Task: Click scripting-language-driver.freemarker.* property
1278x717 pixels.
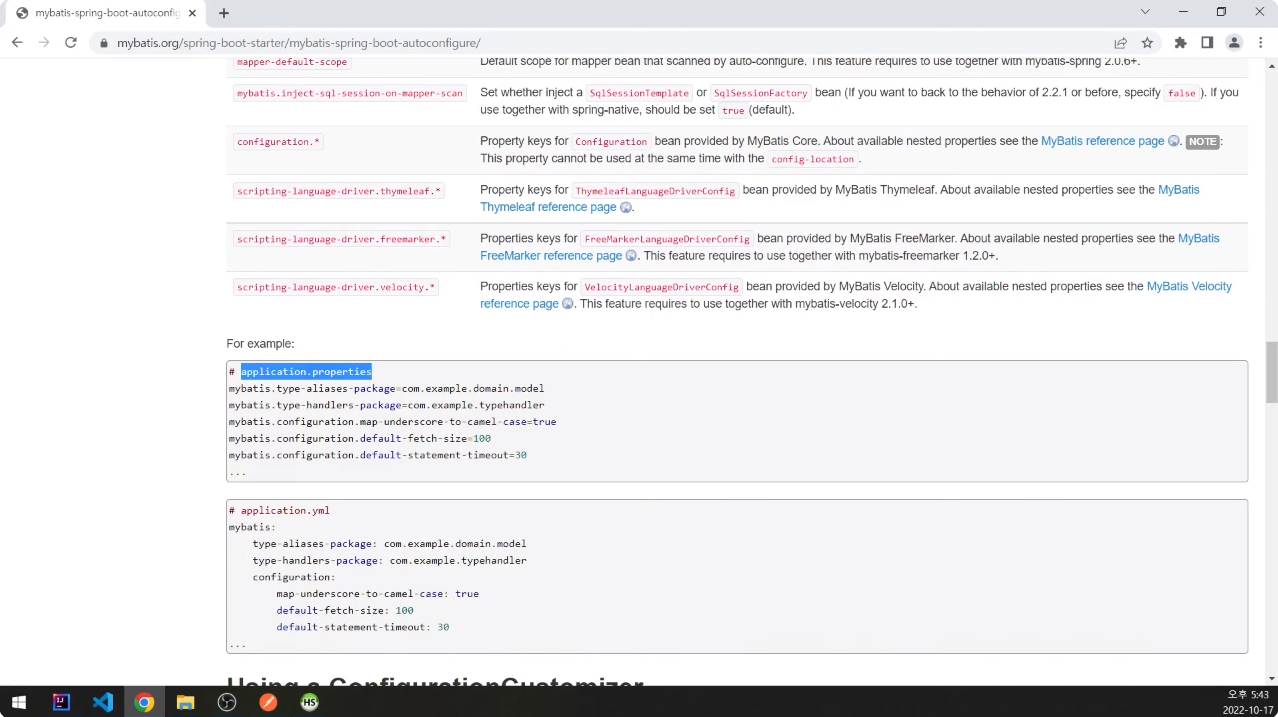Action: [342, 239]
